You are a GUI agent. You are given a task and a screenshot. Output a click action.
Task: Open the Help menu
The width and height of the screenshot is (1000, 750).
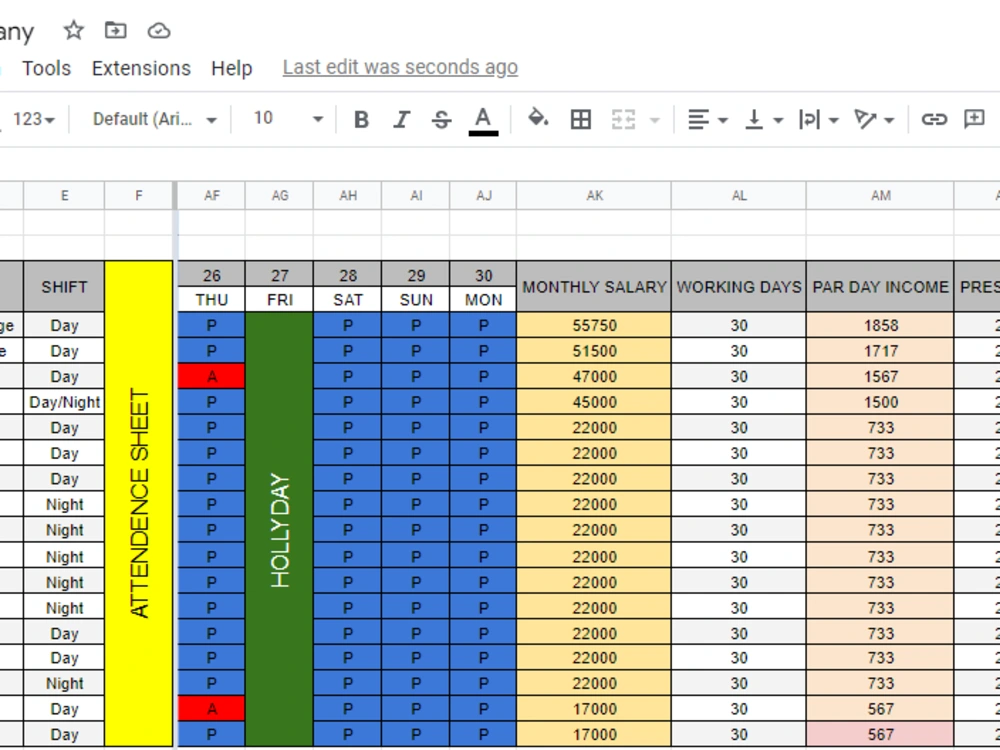pos(232,68)
